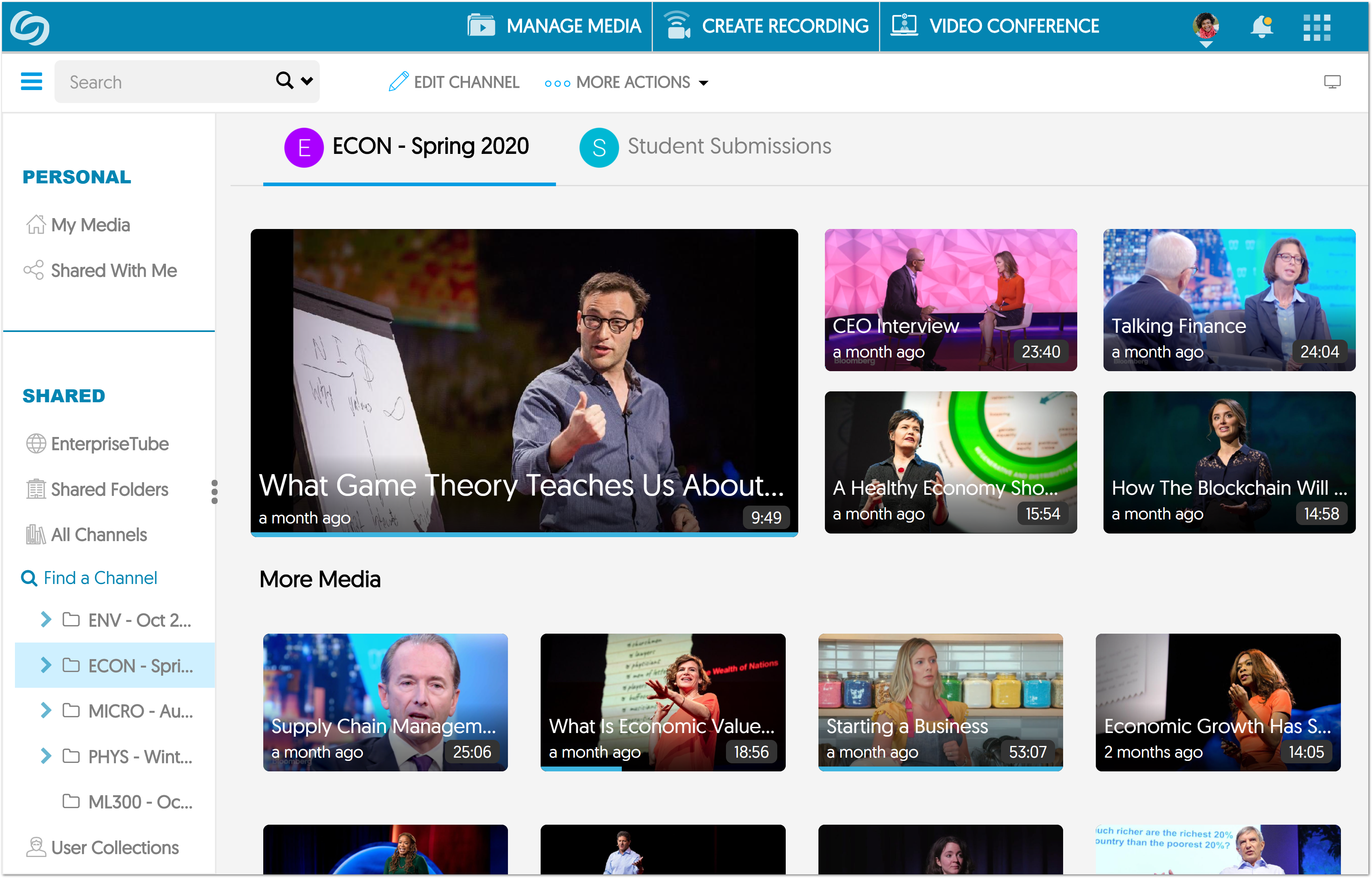Expand the search options dropdown arrow
1372x878 pixels.
(307, 81)
